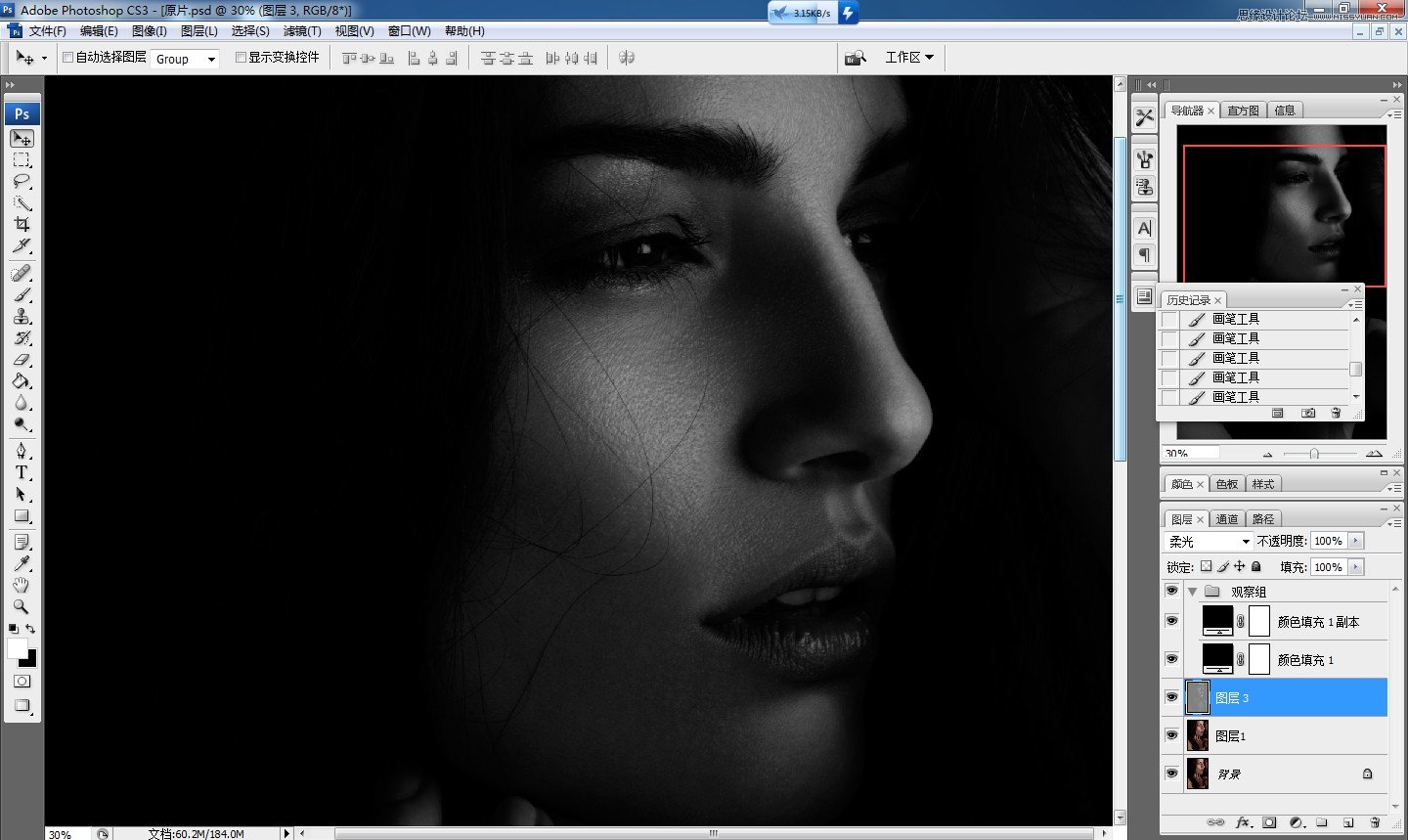Hide the 图层1 layer visibility eye
The height and width of the screenshot is (840, 1408).
point(1171,735)
